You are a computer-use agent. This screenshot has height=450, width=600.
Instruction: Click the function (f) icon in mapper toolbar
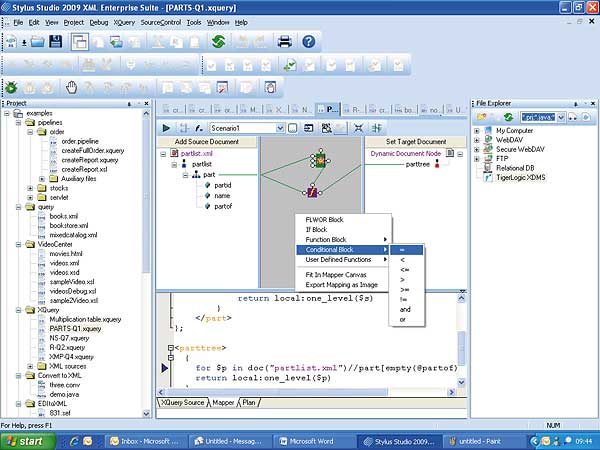point(199,128)
